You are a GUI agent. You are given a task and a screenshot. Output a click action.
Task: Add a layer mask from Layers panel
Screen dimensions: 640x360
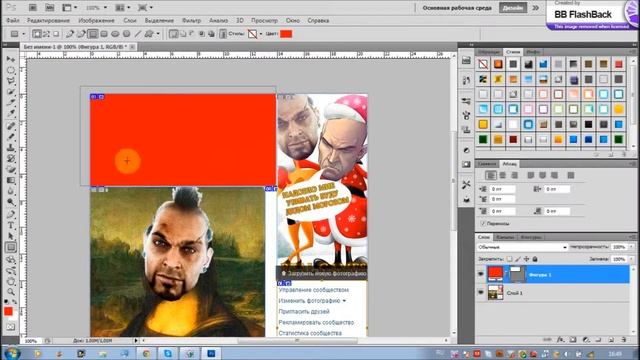pyautogui.click(x=573, y=340)
